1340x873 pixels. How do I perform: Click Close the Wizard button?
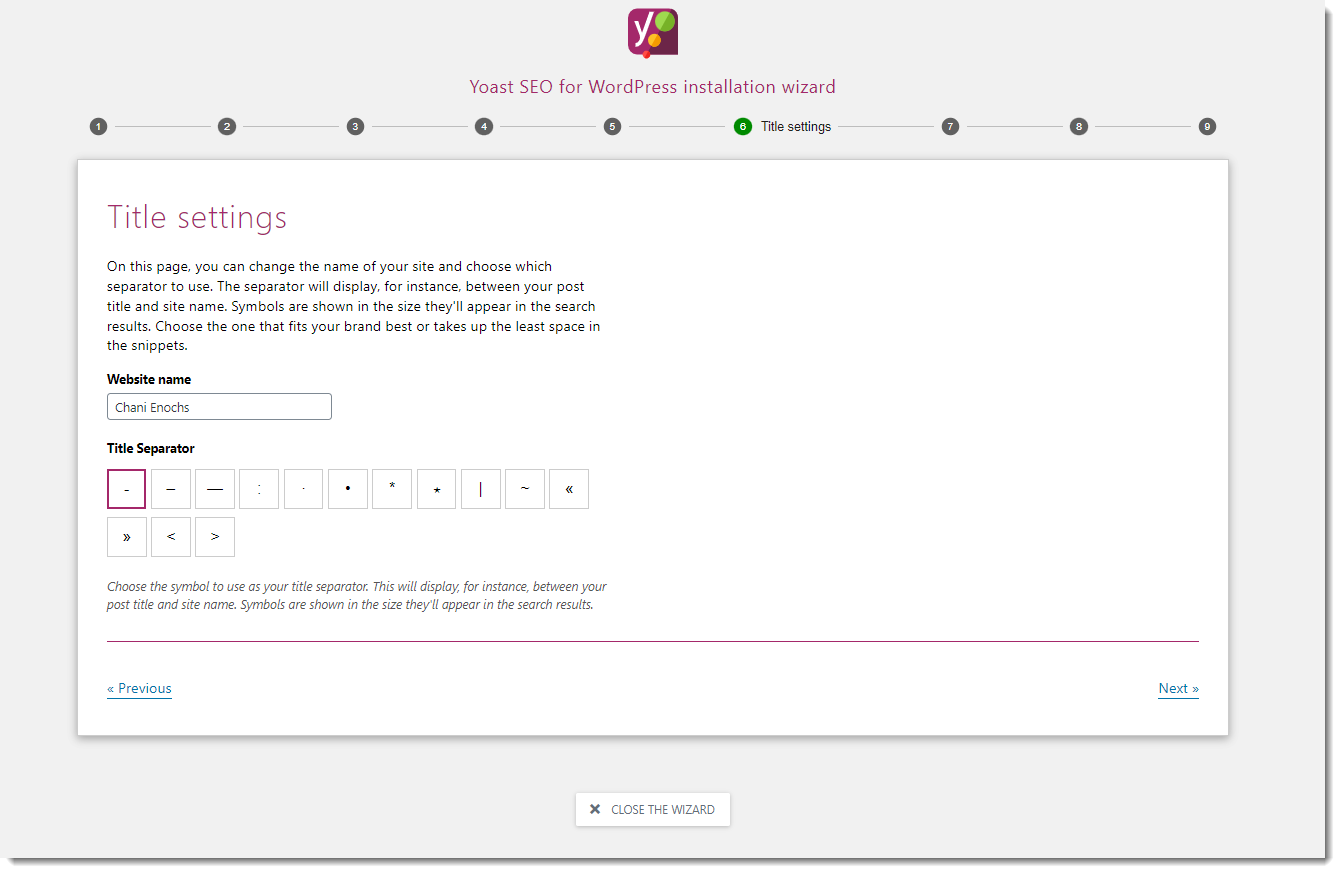tap(653, 810)
